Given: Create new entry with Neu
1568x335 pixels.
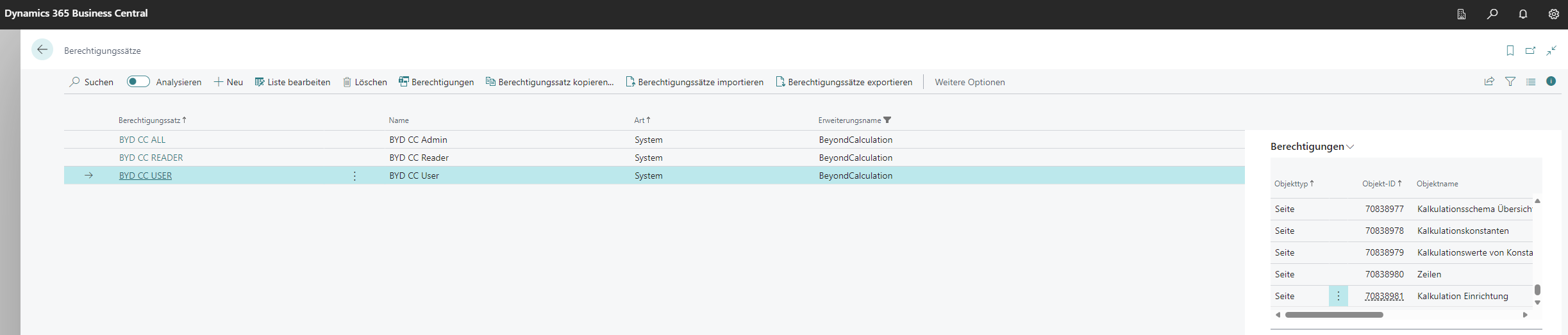Looking at the screenshot, I should 228,82.
